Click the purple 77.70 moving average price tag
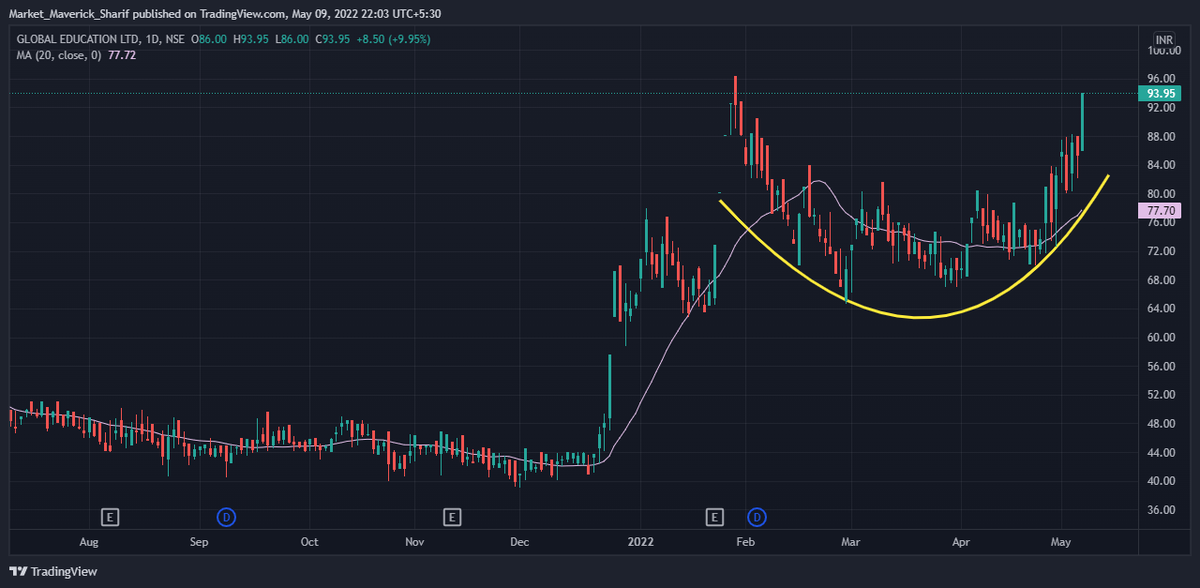This screenshot has width=1200, height=588. (1160, 211)
